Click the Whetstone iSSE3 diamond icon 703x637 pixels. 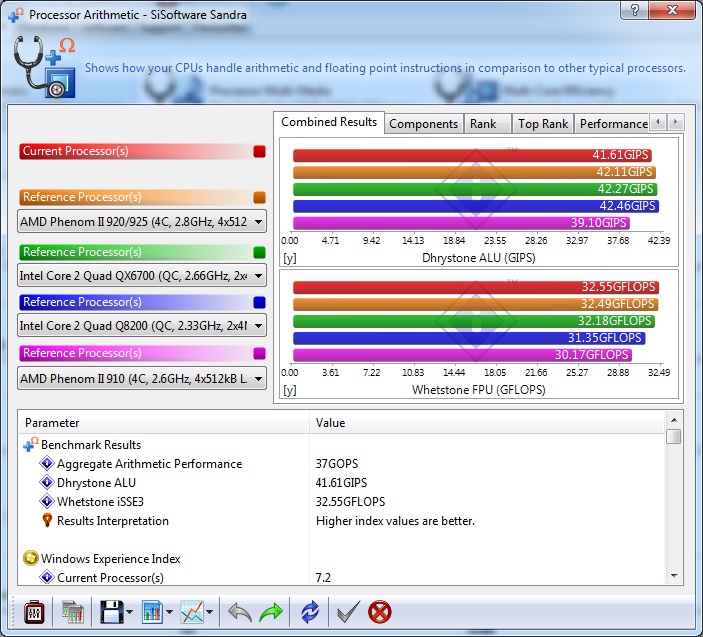tap(47, 501)
